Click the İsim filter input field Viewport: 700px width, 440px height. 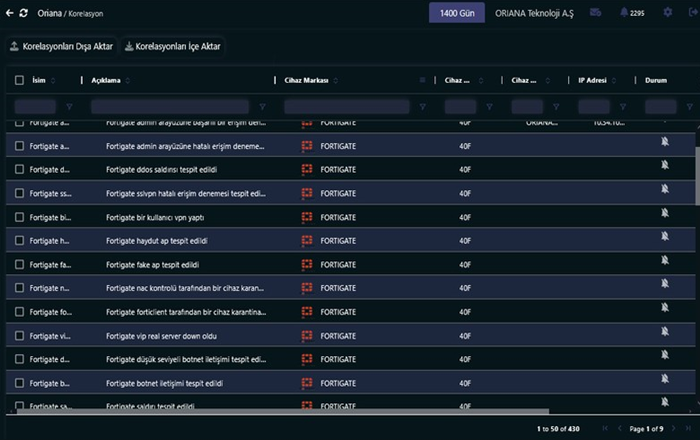click(x=35, y=107)
